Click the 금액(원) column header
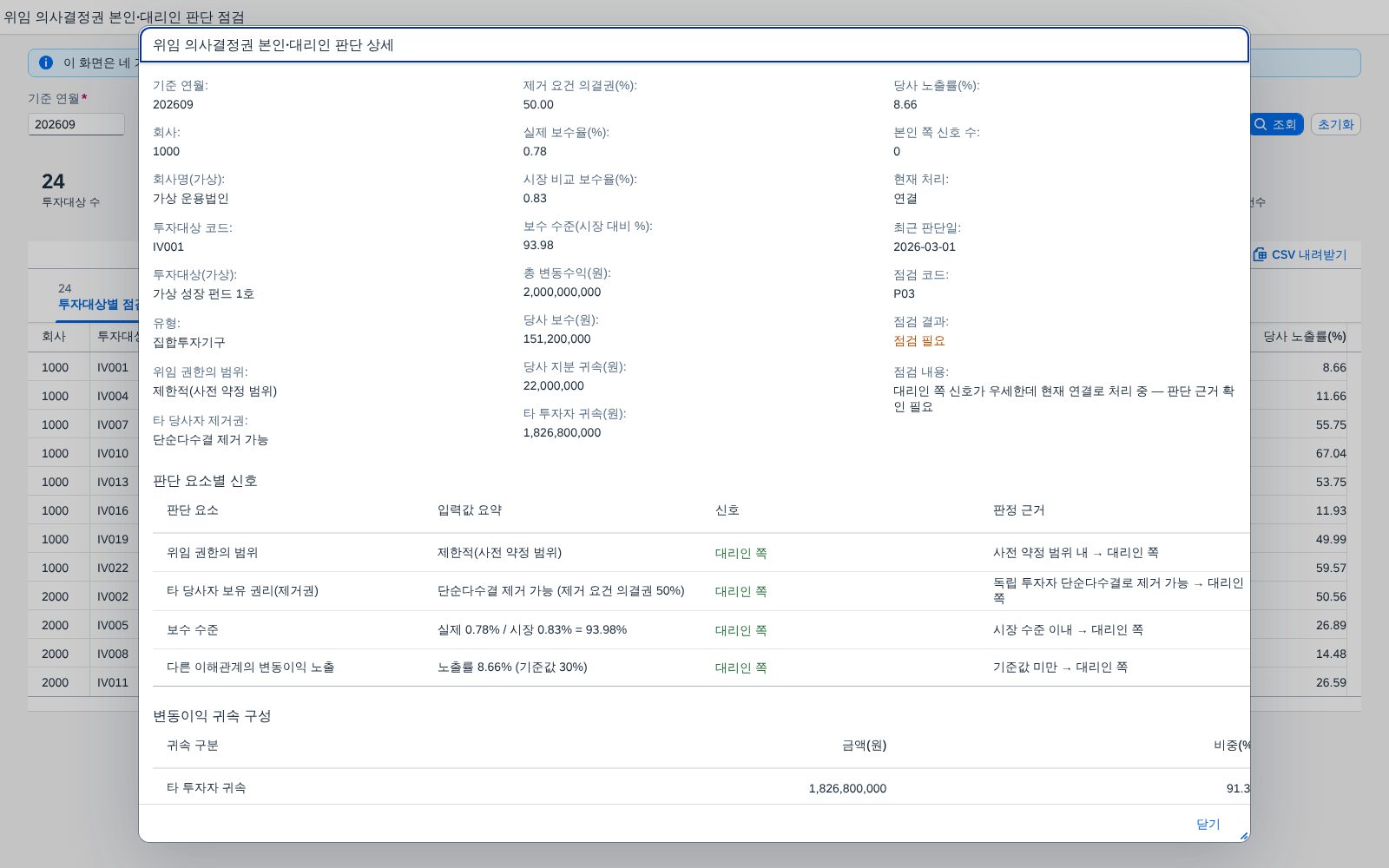 pos(864,745)
